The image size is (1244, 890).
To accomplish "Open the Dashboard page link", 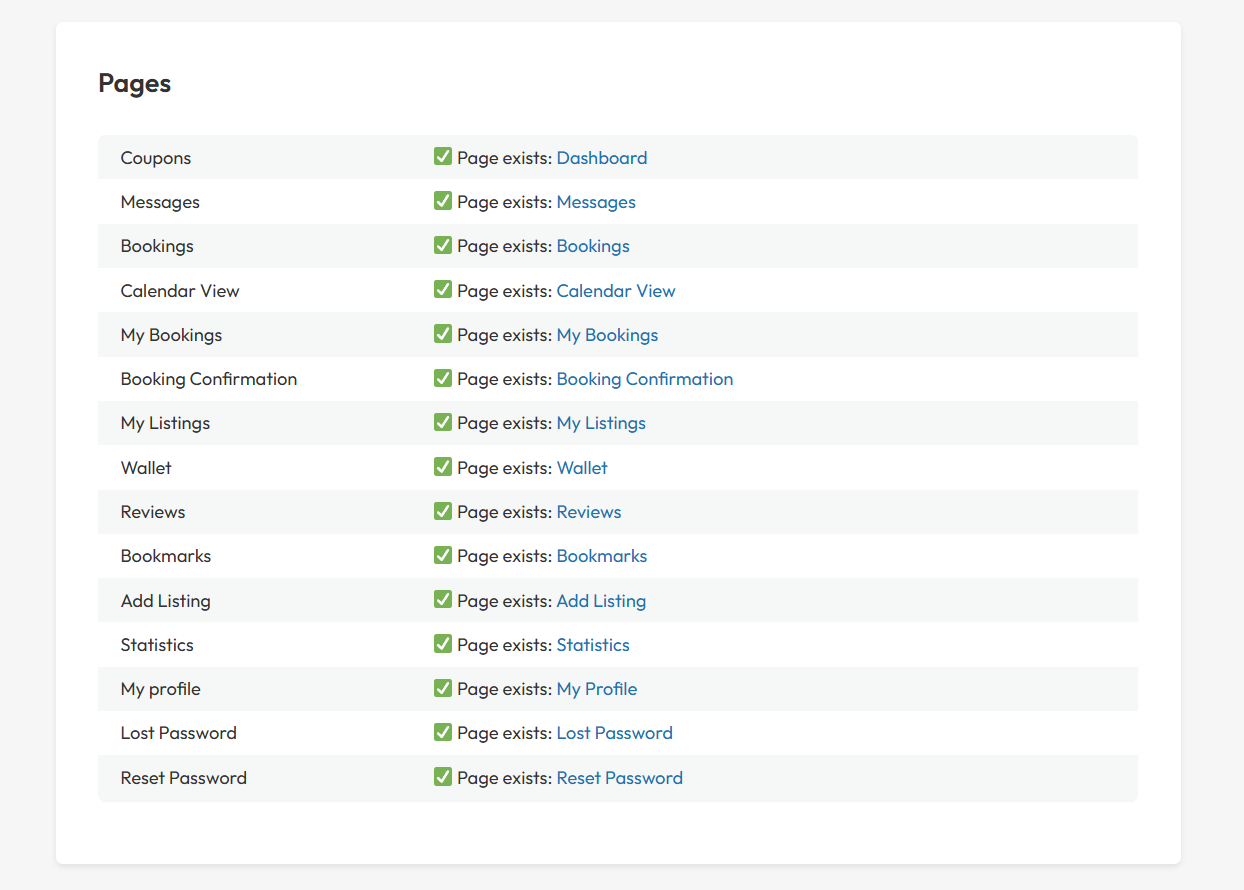I will click(x=601, y=158).
